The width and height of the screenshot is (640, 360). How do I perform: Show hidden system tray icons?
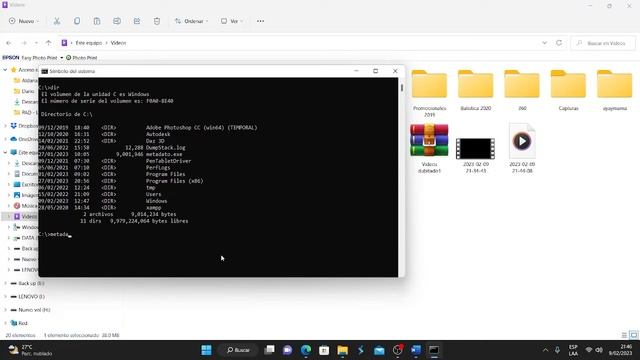point(545,350)
